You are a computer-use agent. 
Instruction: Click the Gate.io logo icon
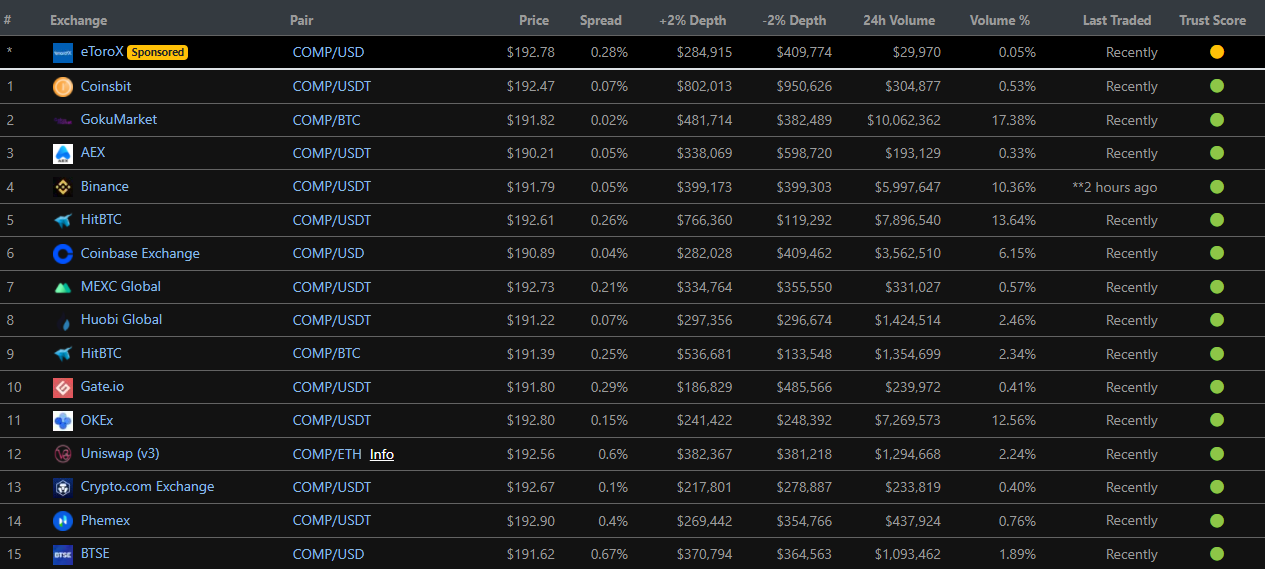[x=63, y=387]
